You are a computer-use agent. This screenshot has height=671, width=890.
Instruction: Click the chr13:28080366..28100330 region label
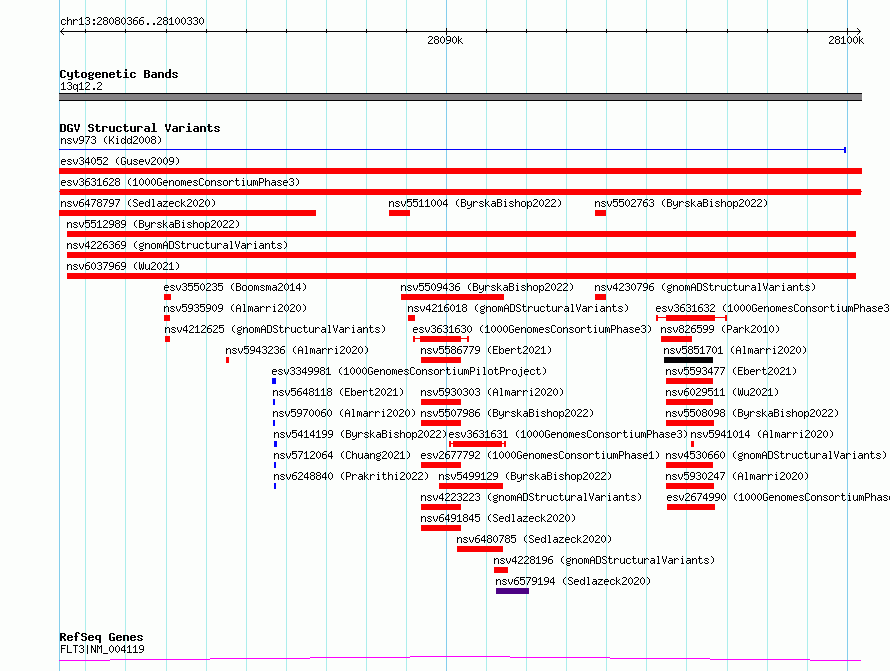tap(132, 21)
